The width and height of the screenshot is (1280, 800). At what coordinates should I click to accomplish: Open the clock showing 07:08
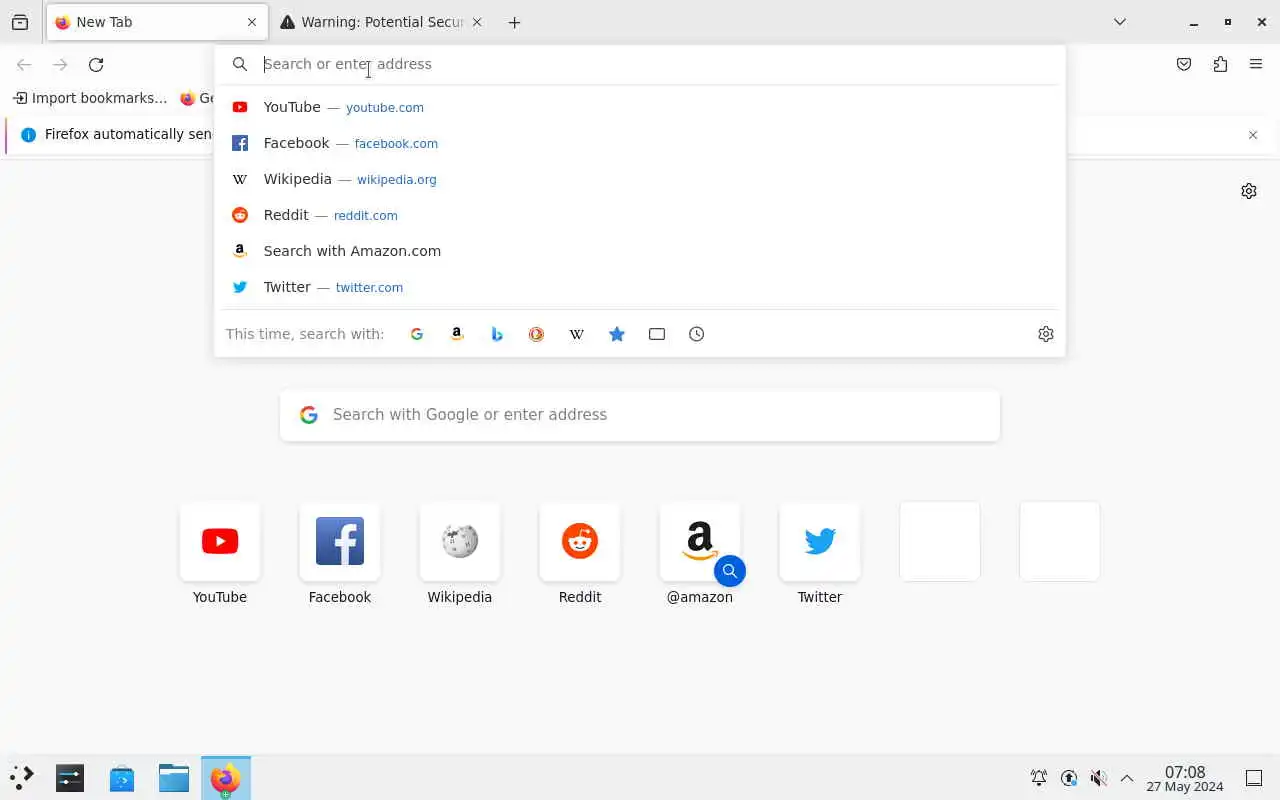coord(1185,778)
